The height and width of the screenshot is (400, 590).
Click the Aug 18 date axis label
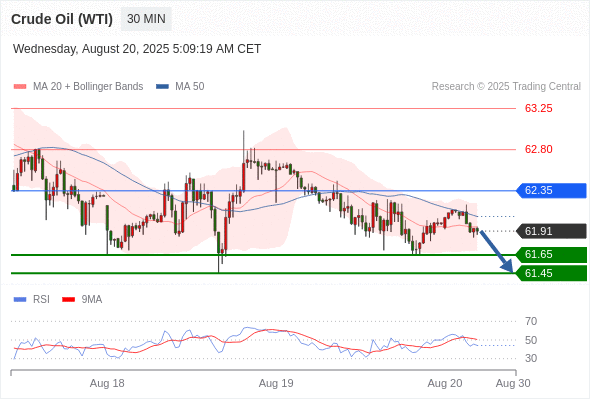[107, 383]
